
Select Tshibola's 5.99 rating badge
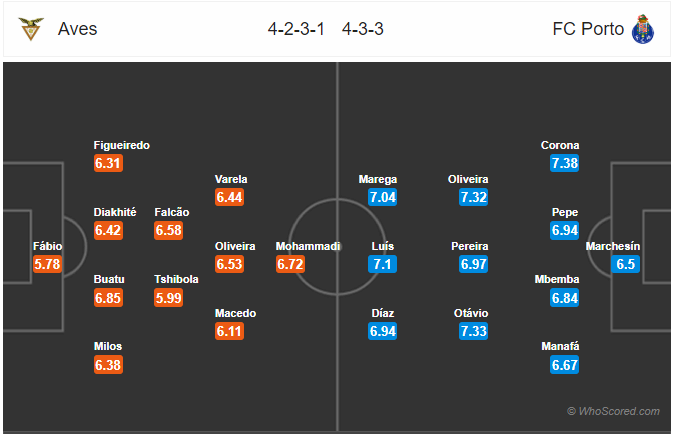(168, 298)
